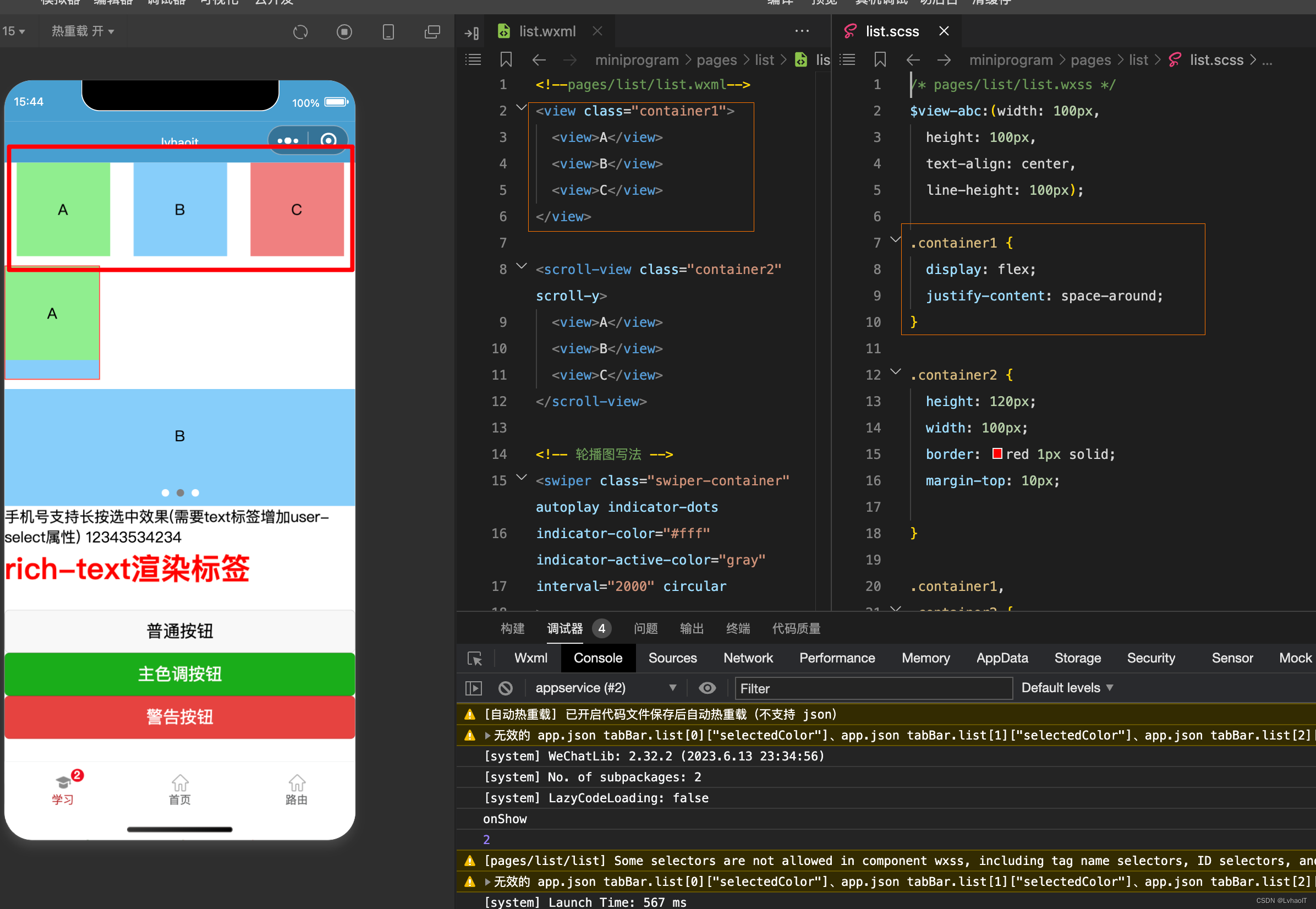1316x909 pixels.
Task: Click the outline list icon in scss editor
Action: click(x=847, y=59)
